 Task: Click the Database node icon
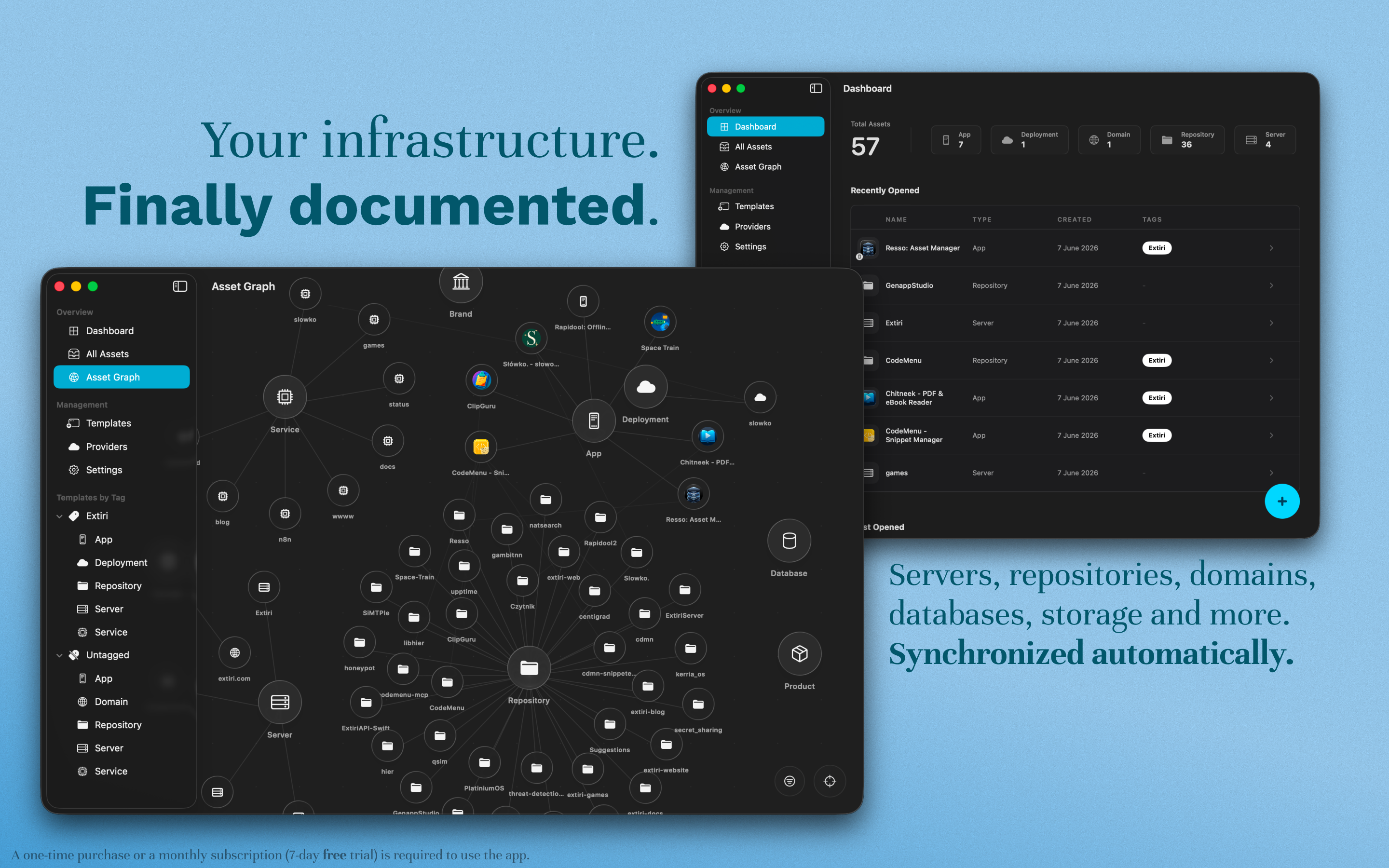[789, 541]
